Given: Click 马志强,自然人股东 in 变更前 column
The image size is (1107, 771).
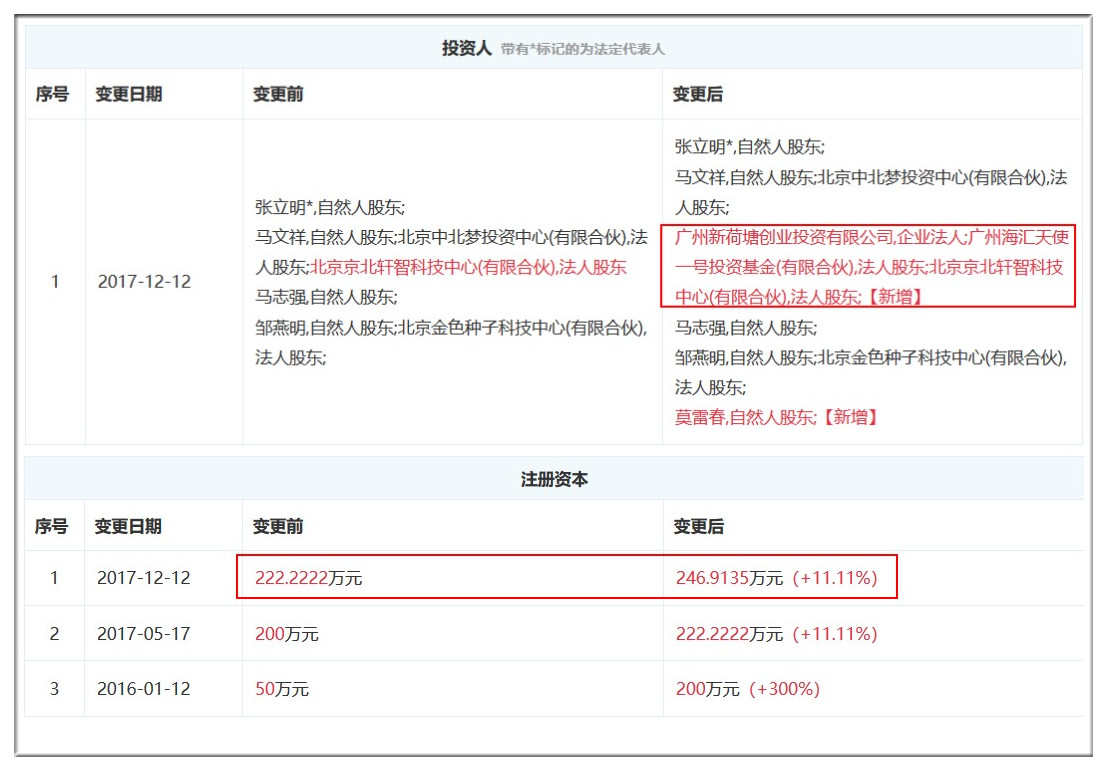Looking at the screenshot, I should (326, 297).
